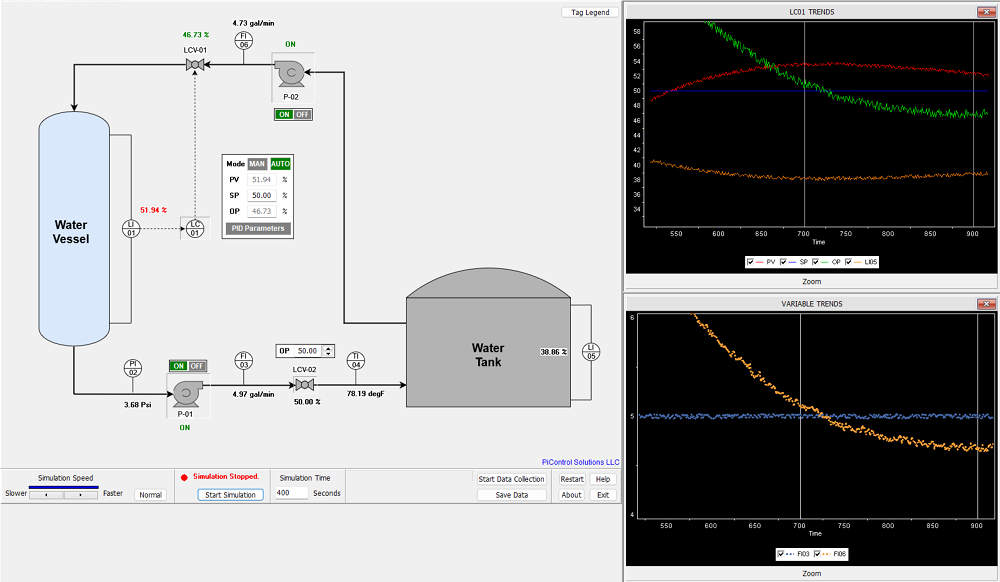
Task: Click the LI 05 level indicator bubble
Action: tap(591, 352)
